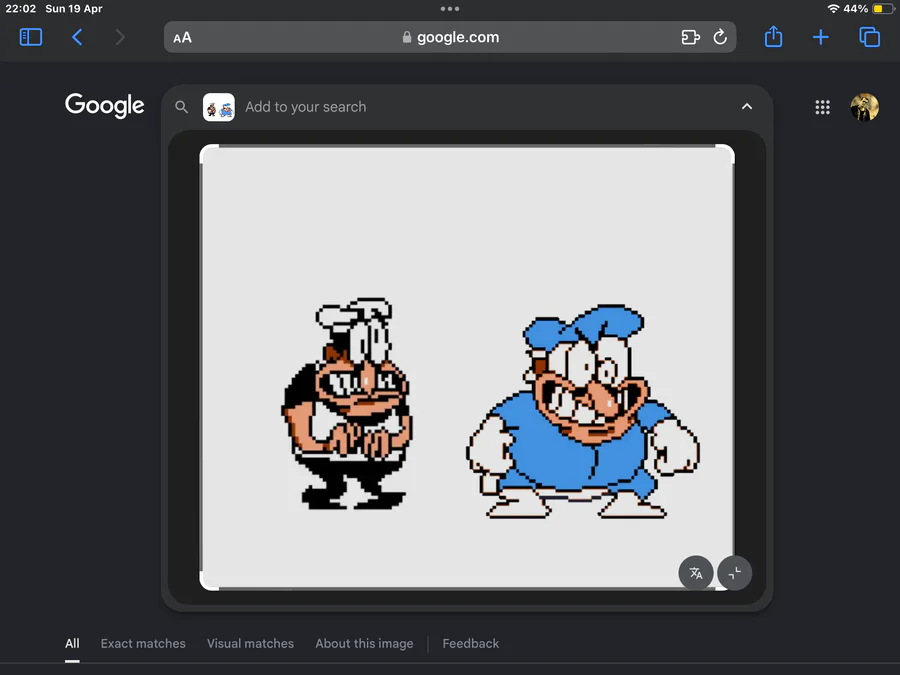Collapse the image preview with chevron

click(746, 106)
